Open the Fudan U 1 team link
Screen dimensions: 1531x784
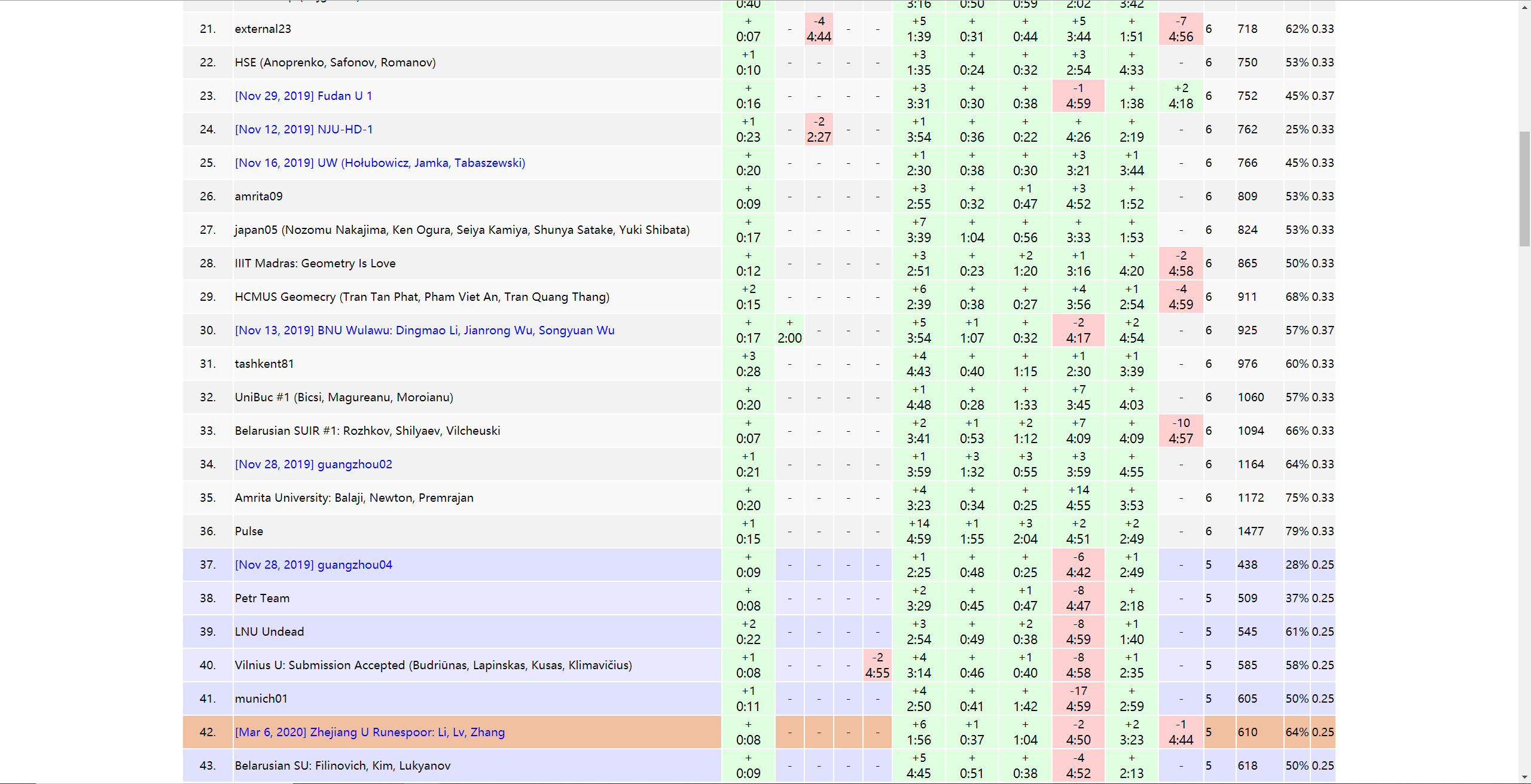tap(303, 96)
